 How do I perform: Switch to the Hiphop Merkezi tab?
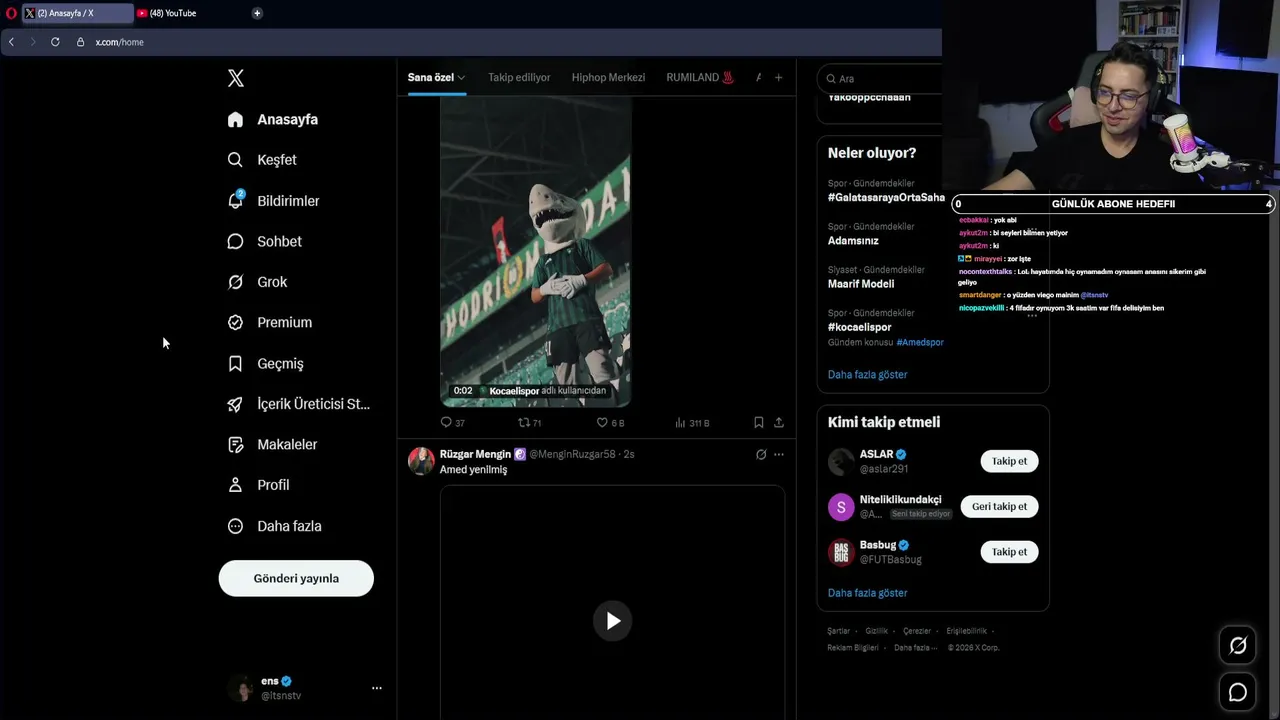608,77
